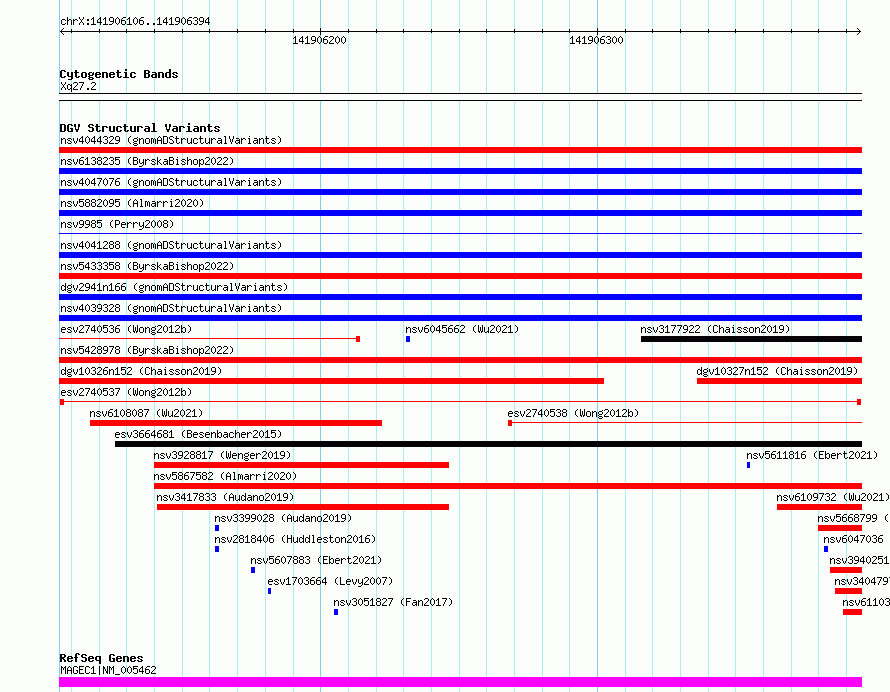The width and height of the screenshot is (890, 692).
Task: Click the nsv4039328 gnomADStructuralVariants label
Action: 171,308
